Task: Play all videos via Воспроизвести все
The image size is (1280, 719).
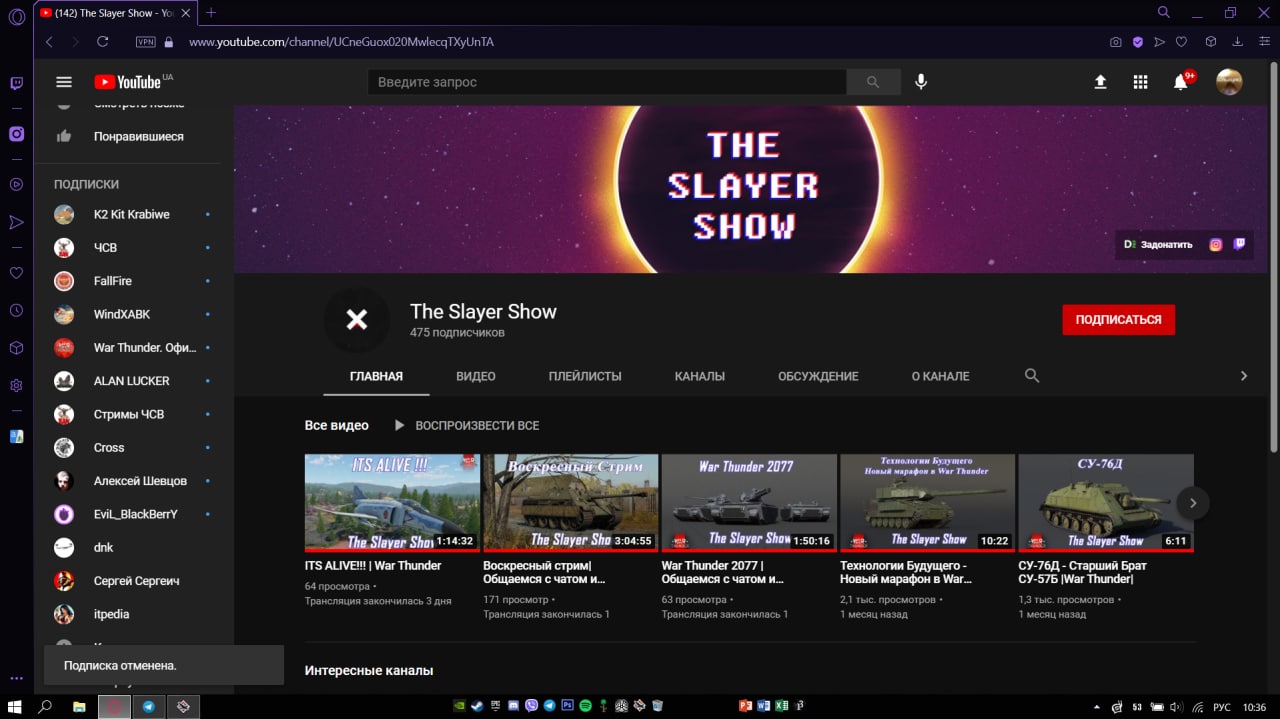Action: tap(467, 425)
